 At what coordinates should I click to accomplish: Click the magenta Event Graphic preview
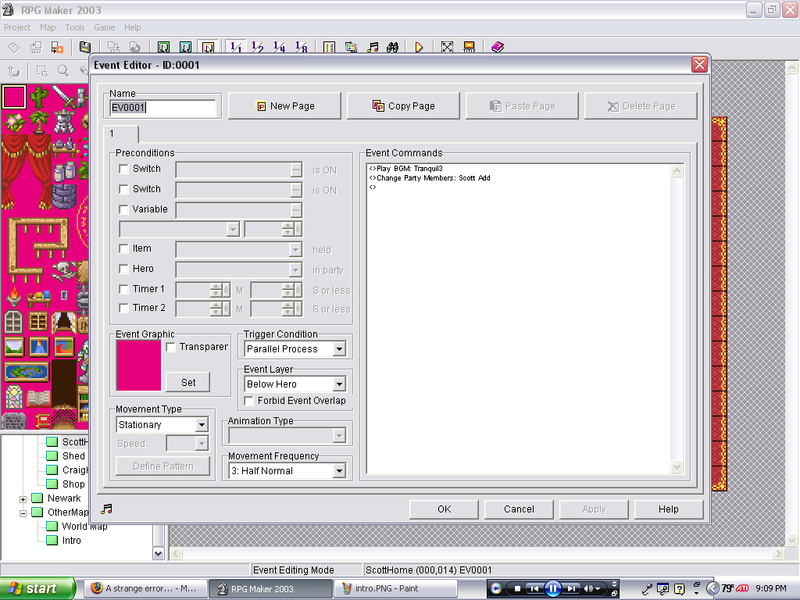139,366
